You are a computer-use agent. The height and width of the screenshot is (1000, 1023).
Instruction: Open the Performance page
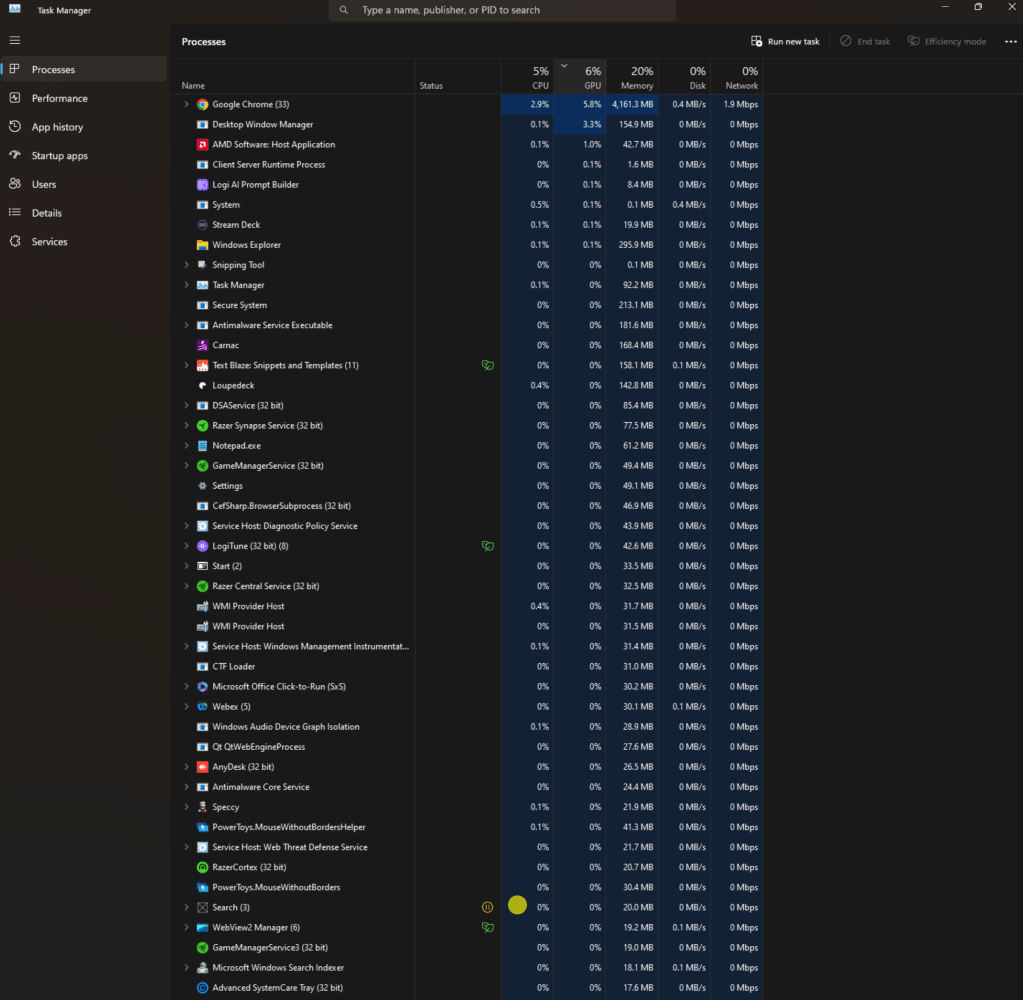point(84,98)
